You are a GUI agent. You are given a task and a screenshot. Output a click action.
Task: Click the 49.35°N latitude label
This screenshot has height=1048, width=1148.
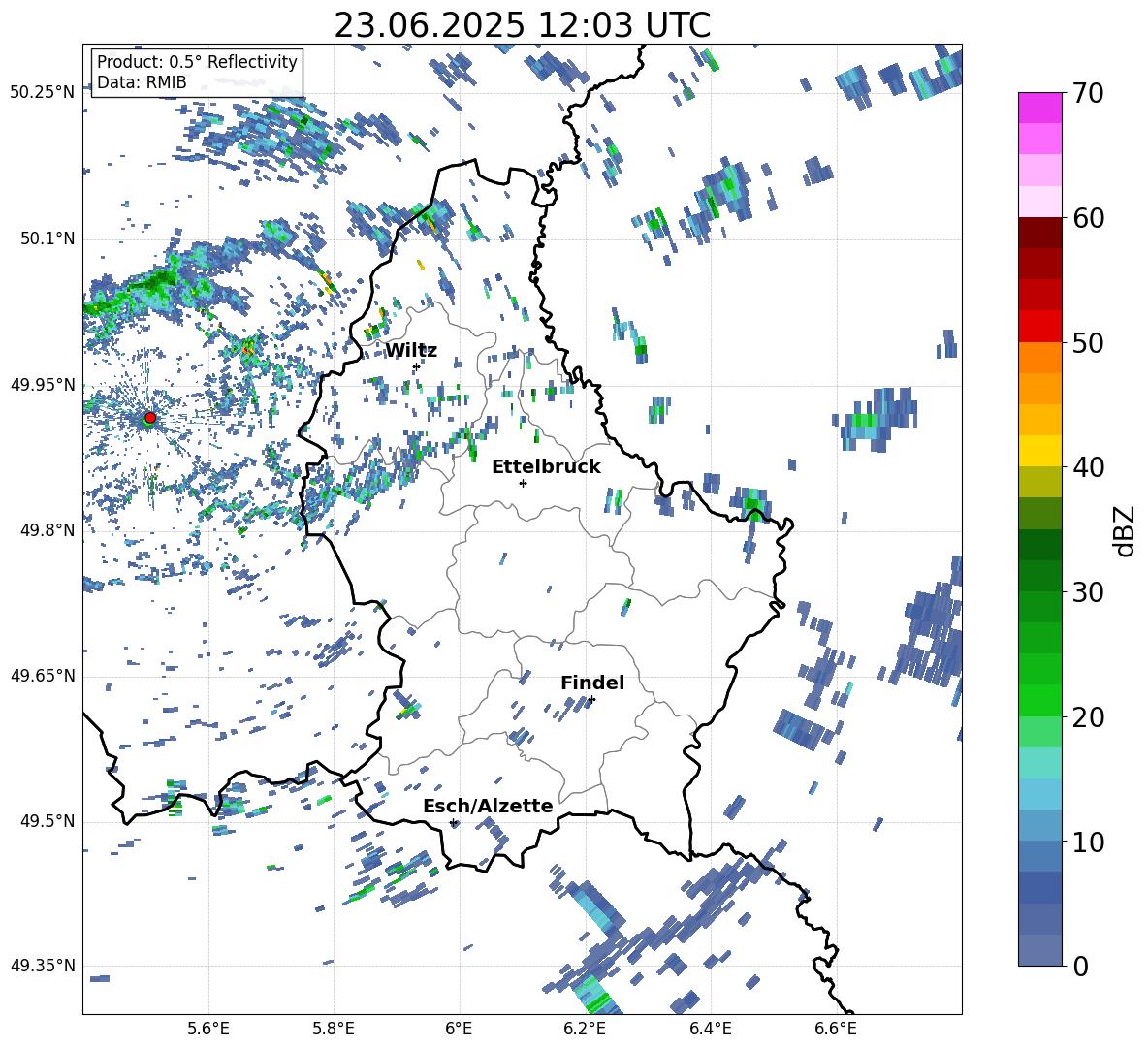click(43, 966)
